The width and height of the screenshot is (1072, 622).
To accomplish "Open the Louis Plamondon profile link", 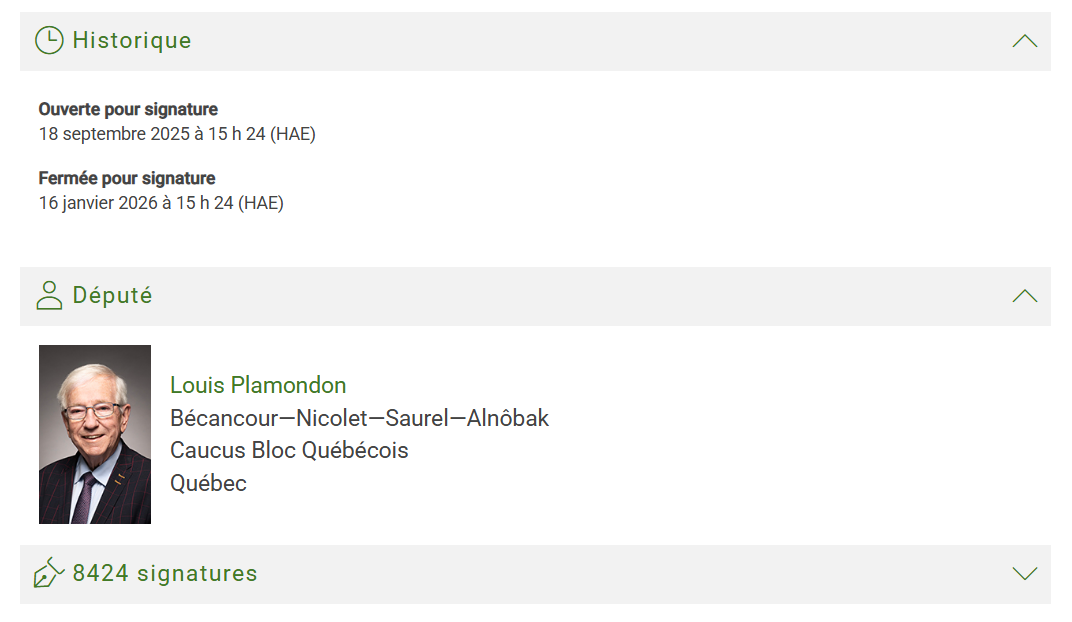I will 258,385.
